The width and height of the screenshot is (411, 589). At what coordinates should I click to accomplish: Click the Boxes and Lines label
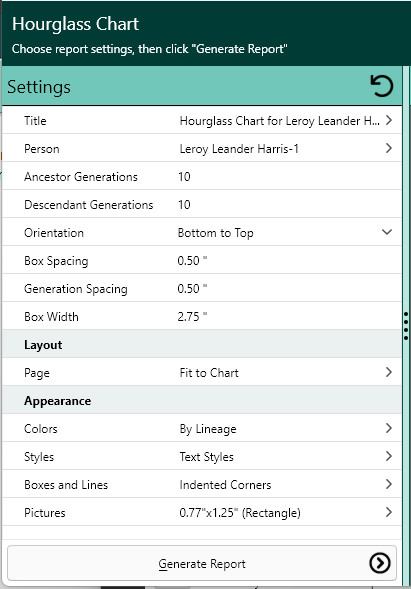(66, 485)
